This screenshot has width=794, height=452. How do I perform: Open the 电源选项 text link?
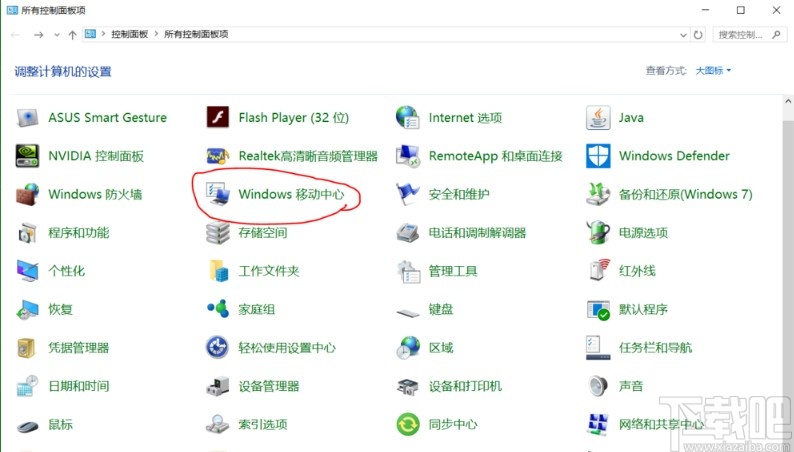[x=643, y=233]
